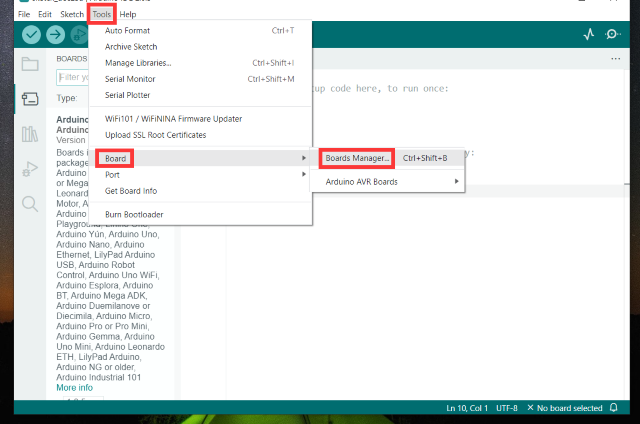Choose Auto Format from Tools menu

[x=200, y=31]
